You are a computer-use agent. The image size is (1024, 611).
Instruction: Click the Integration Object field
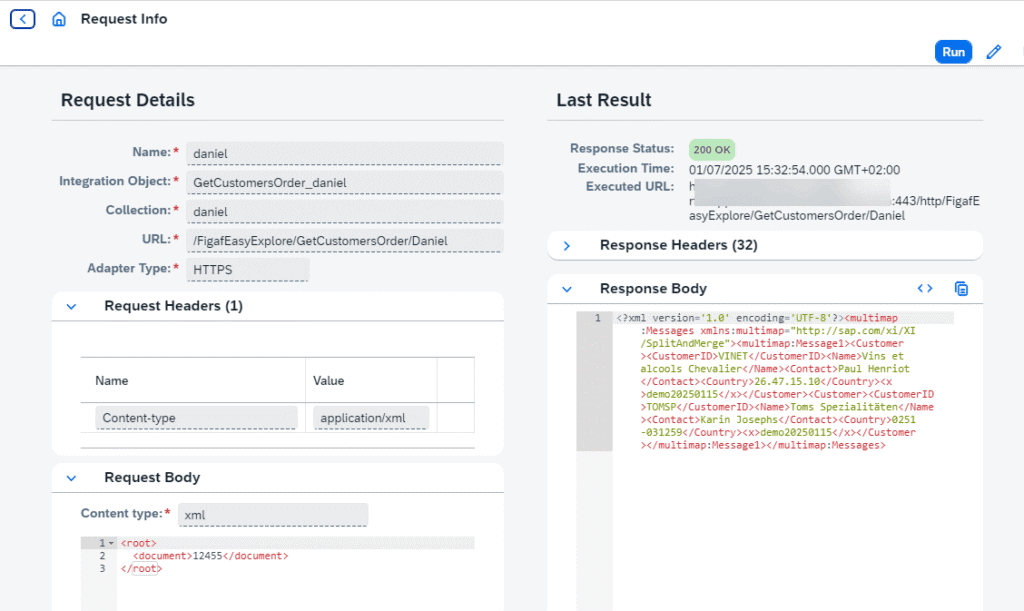click(345, 183)
